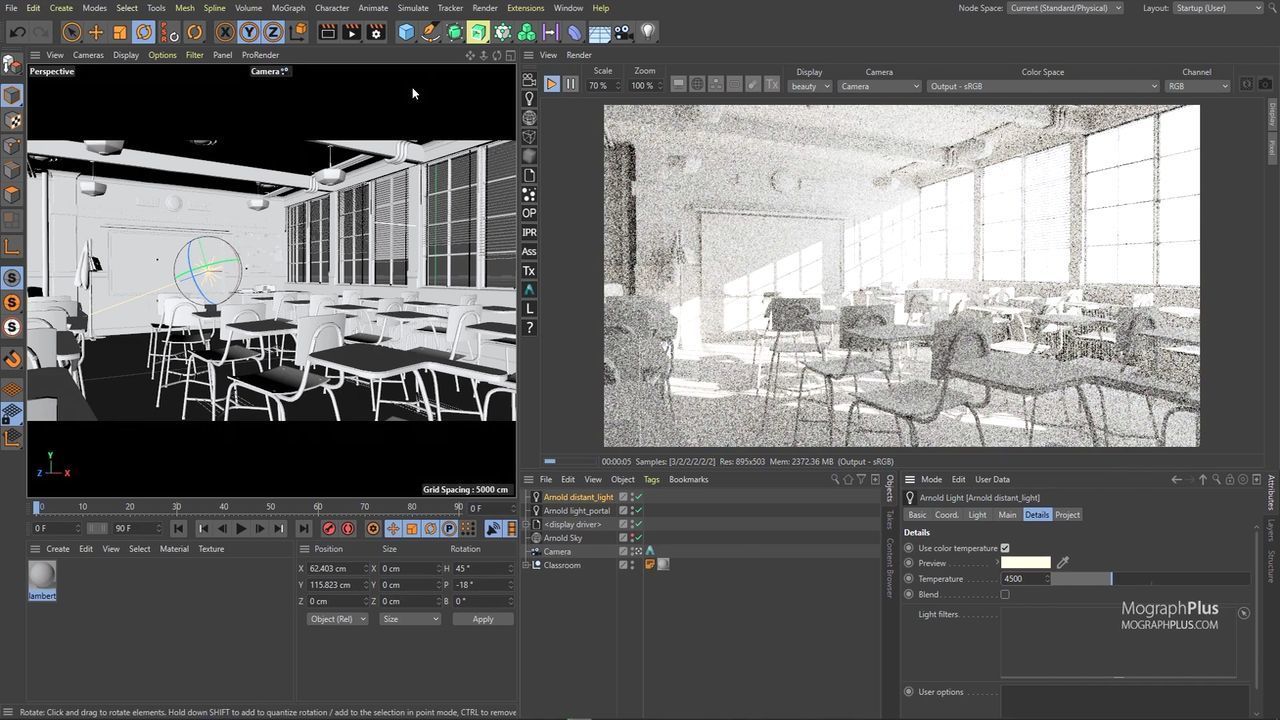Enable the Blend checkbox
This screenshot has width=1280, height=720.
[1005, 594]
